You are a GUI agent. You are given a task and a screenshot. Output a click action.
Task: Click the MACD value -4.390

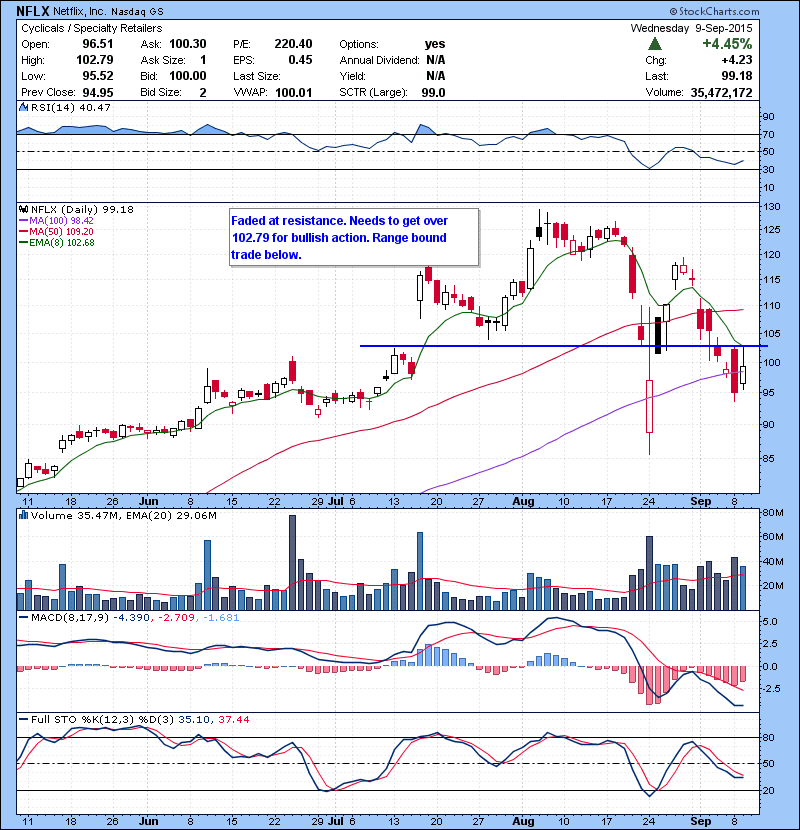coord(131,617)
